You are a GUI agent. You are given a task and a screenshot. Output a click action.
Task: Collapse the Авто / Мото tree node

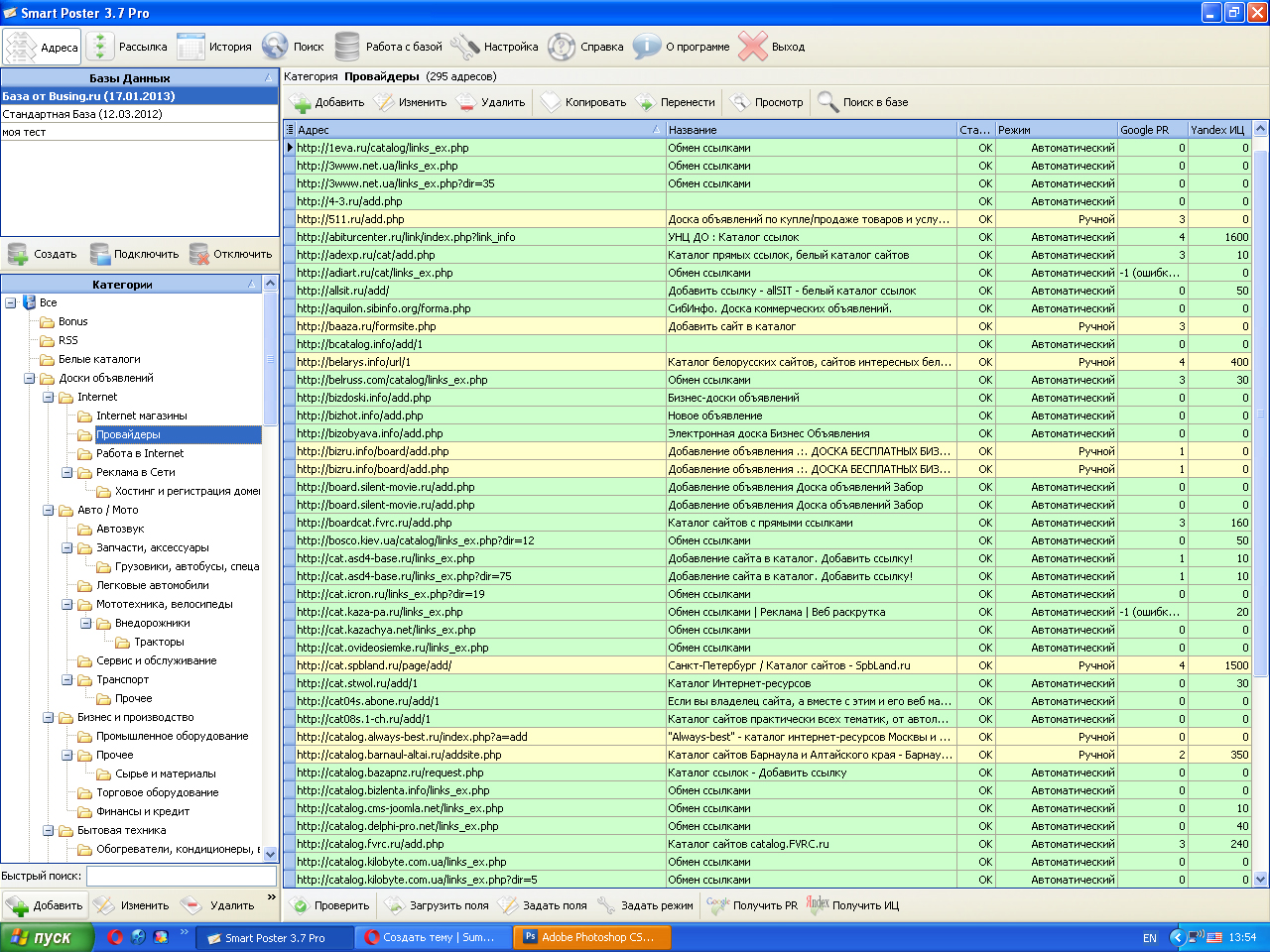pyautogui.click(x=49, y=511)
